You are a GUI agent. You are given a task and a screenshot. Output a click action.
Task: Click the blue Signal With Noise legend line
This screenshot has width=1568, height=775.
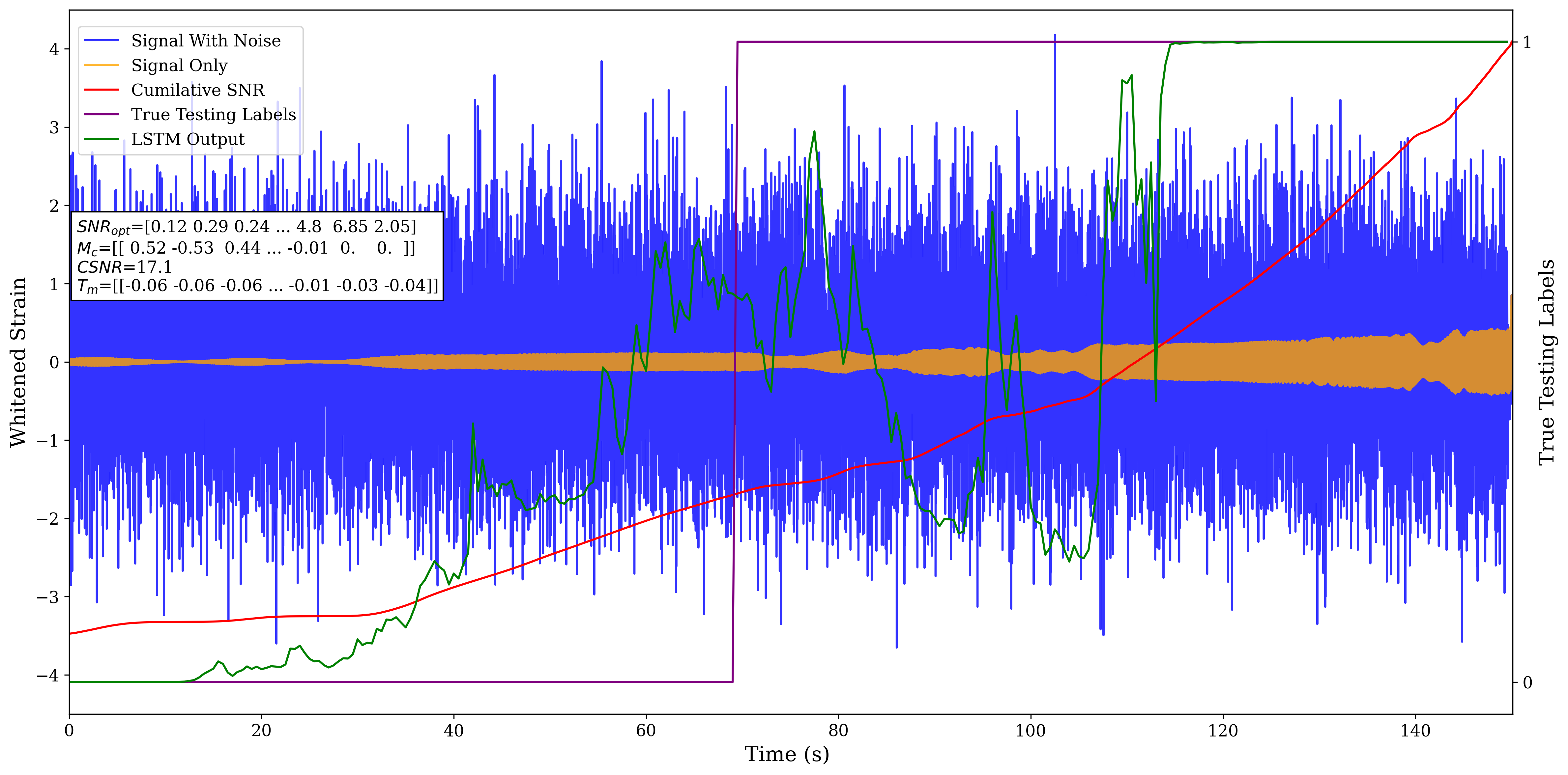coord(101,41)
